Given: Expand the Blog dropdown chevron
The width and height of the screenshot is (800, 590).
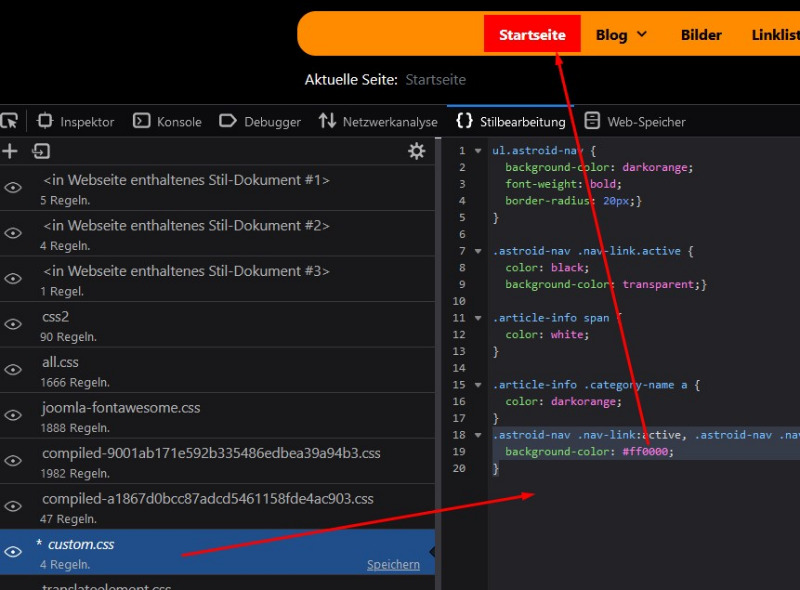Looking at the screenshot, I should tap(642, 34).
